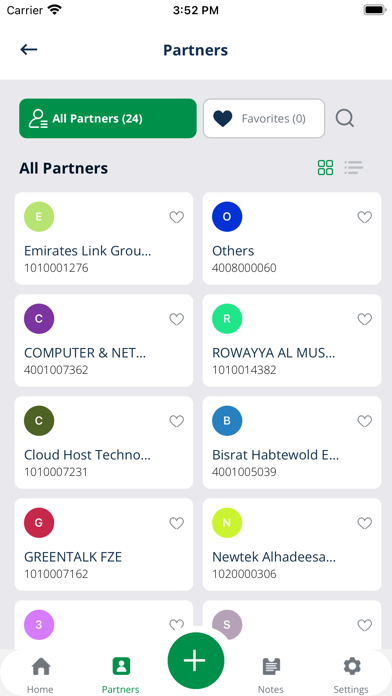Switch to list view icon
Screen dimensions: 392x696
[x=354, y=167]
